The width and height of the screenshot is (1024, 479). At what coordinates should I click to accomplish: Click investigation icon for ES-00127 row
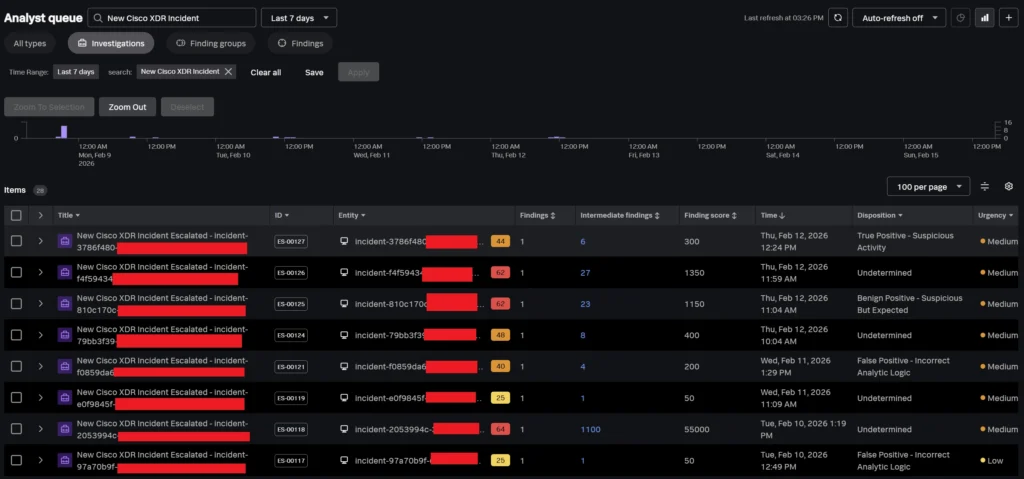(64, 241)
